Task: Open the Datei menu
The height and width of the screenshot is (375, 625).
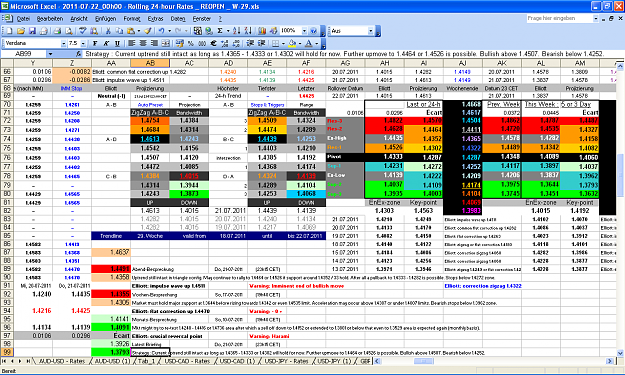Action: click(23, 19)
